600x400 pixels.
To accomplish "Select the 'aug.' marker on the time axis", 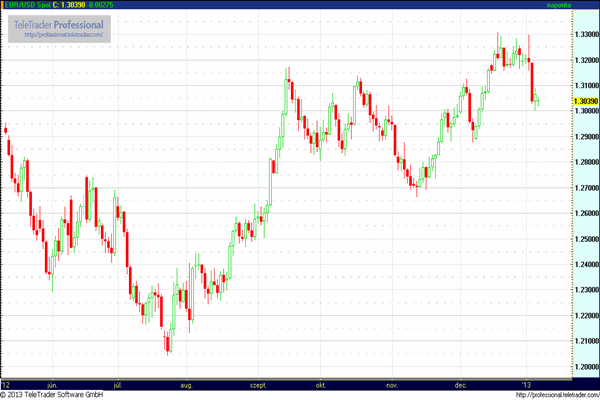I will point(186,383).
